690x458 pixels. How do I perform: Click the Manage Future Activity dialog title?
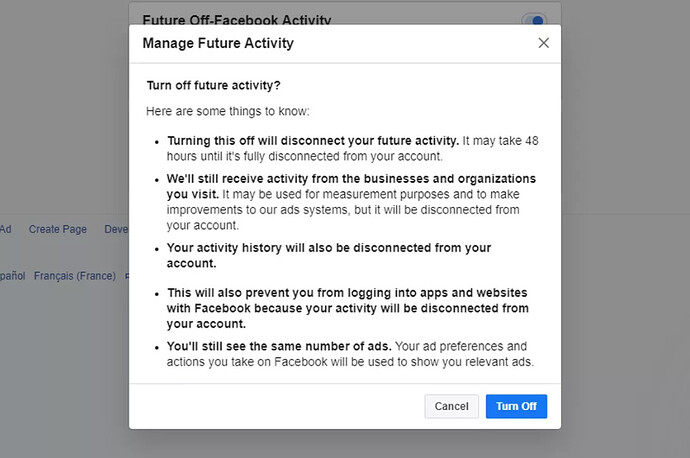[x=218, y=44]
